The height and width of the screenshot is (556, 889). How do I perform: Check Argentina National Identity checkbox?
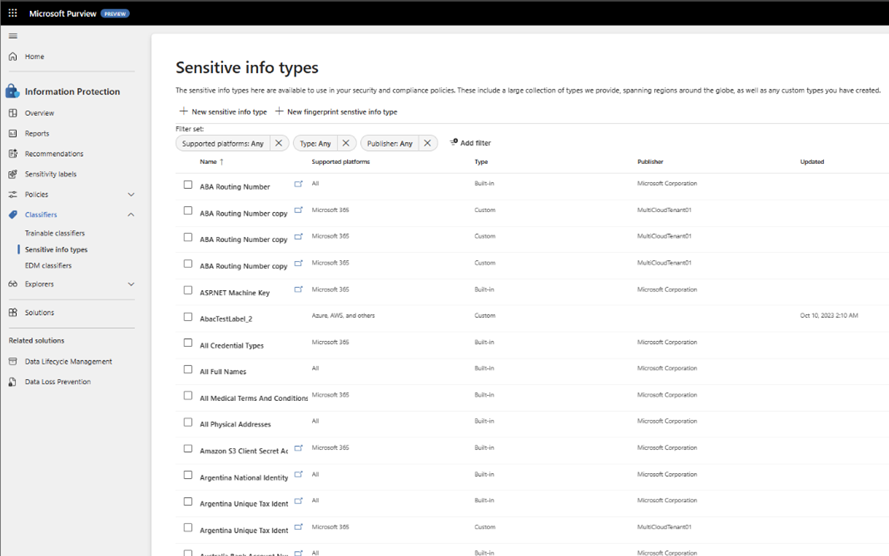[x=188, y=475]
